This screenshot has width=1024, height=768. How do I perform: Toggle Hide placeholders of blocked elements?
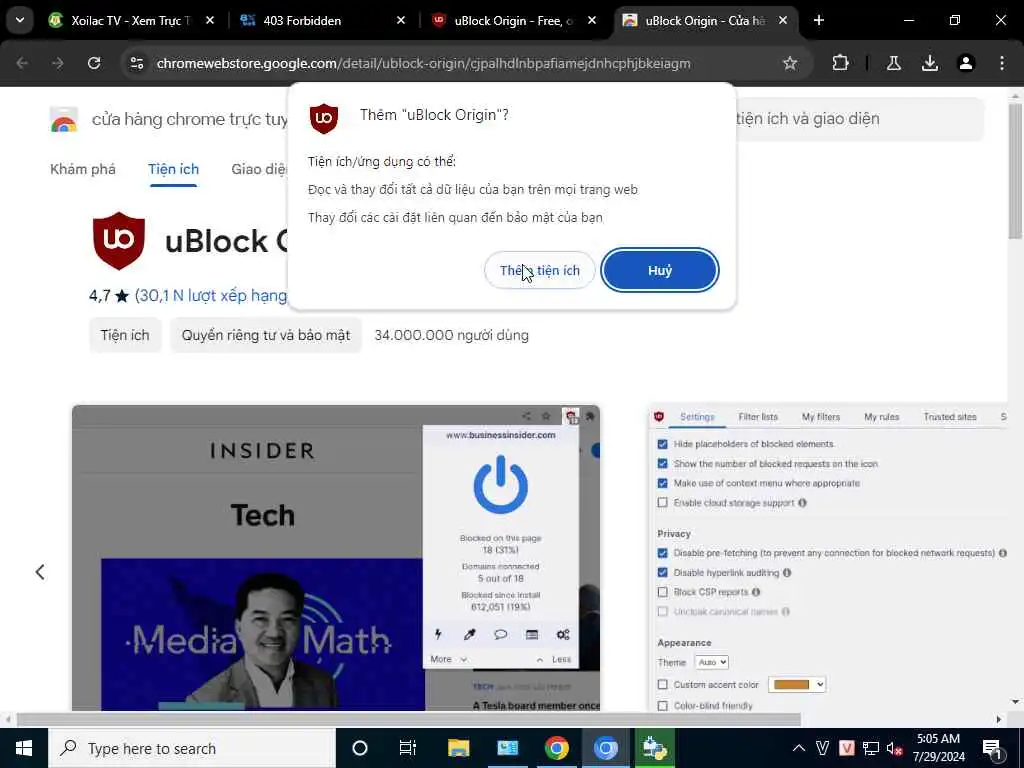[663, 444]
